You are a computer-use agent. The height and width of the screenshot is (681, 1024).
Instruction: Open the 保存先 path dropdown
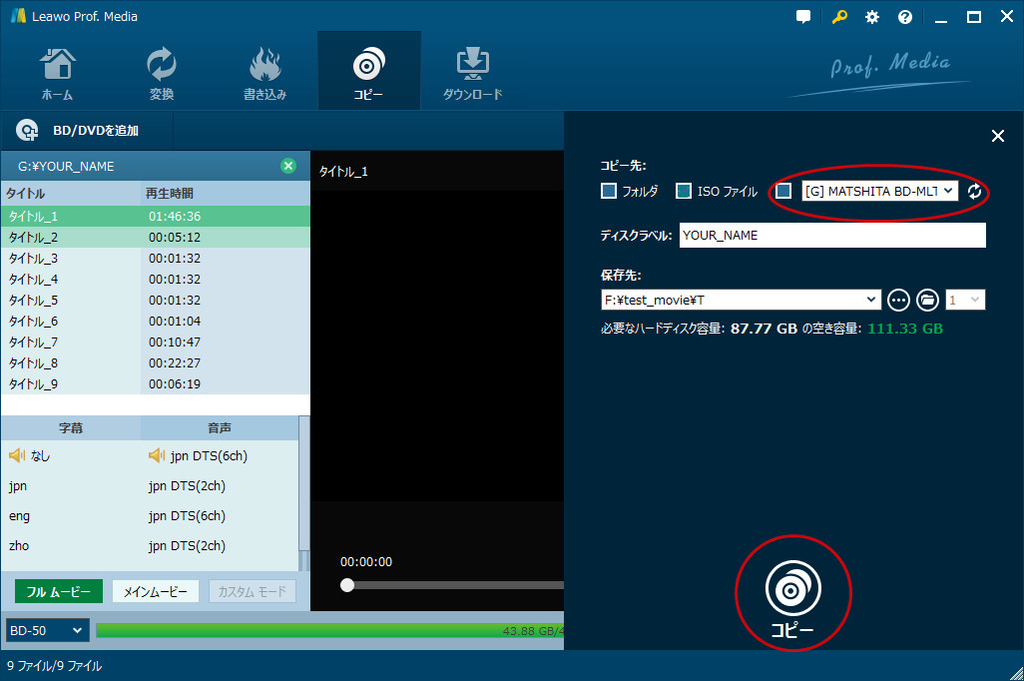pyautogui.click(x=741, y=300)
